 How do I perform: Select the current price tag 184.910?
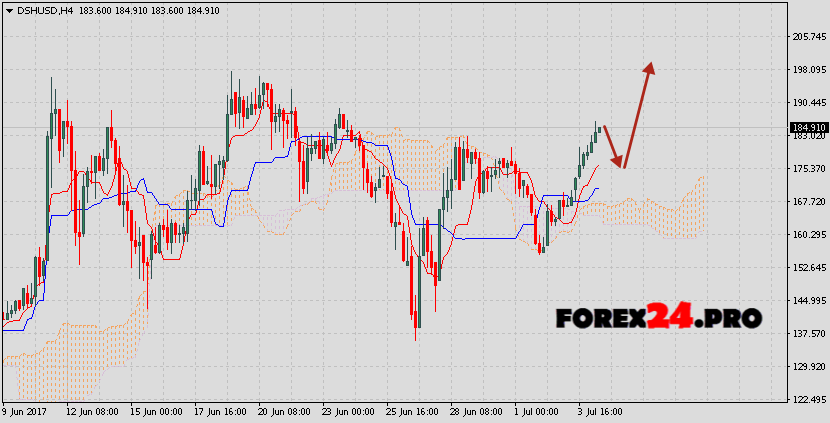807,128
